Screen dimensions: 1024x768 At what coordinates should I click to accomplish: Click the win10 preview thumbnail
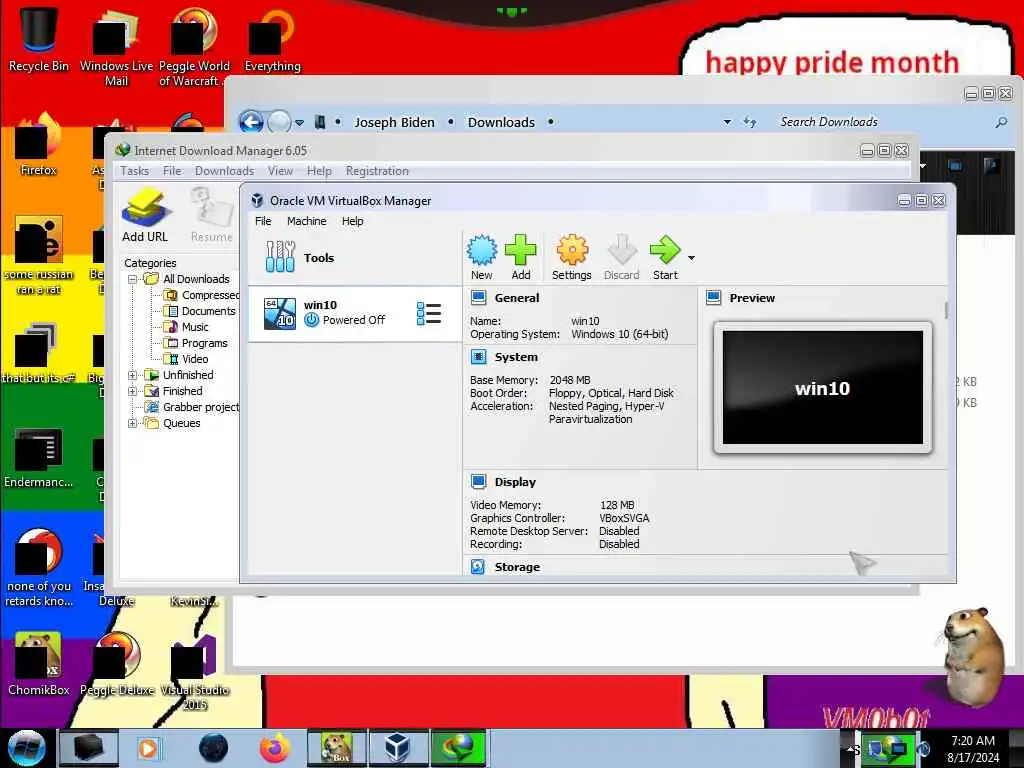[822, 387]
